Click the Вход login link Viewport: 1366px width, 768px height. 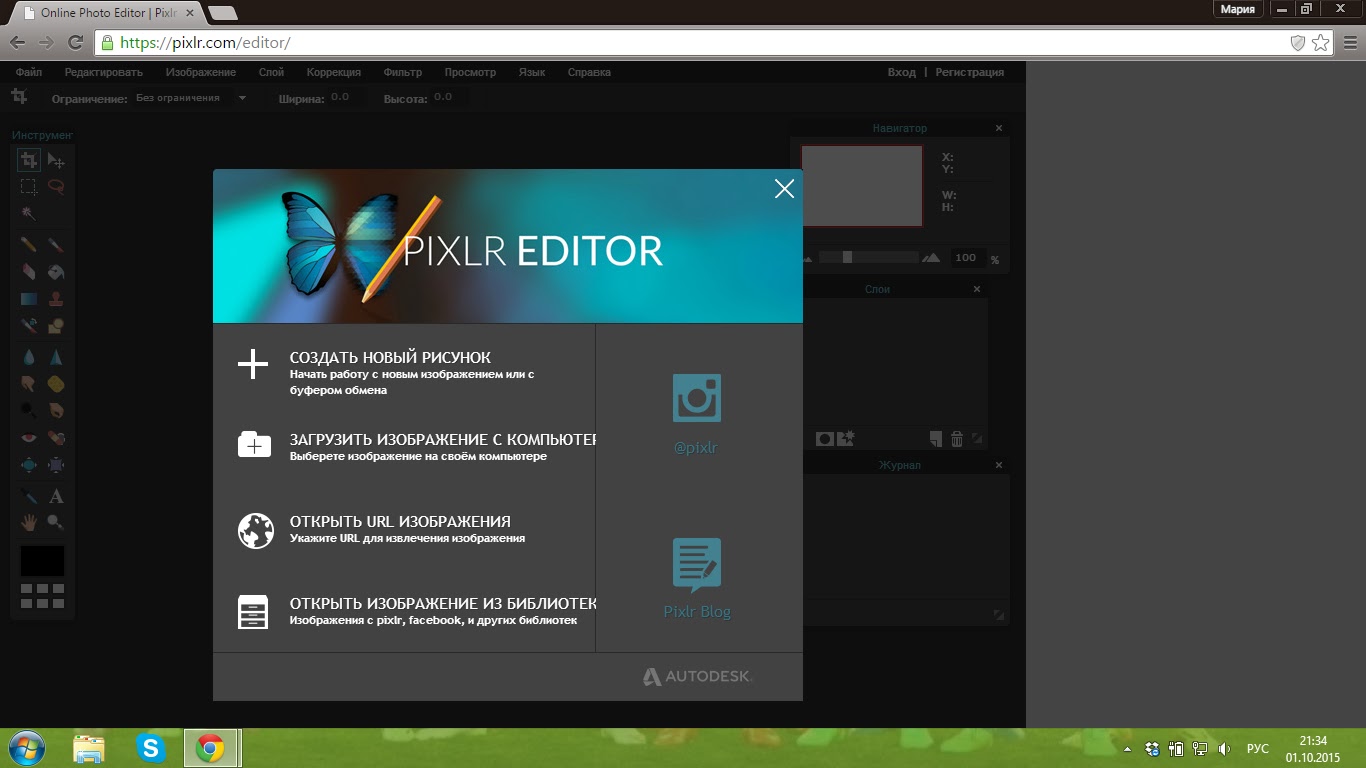click(x=901, y=72)
